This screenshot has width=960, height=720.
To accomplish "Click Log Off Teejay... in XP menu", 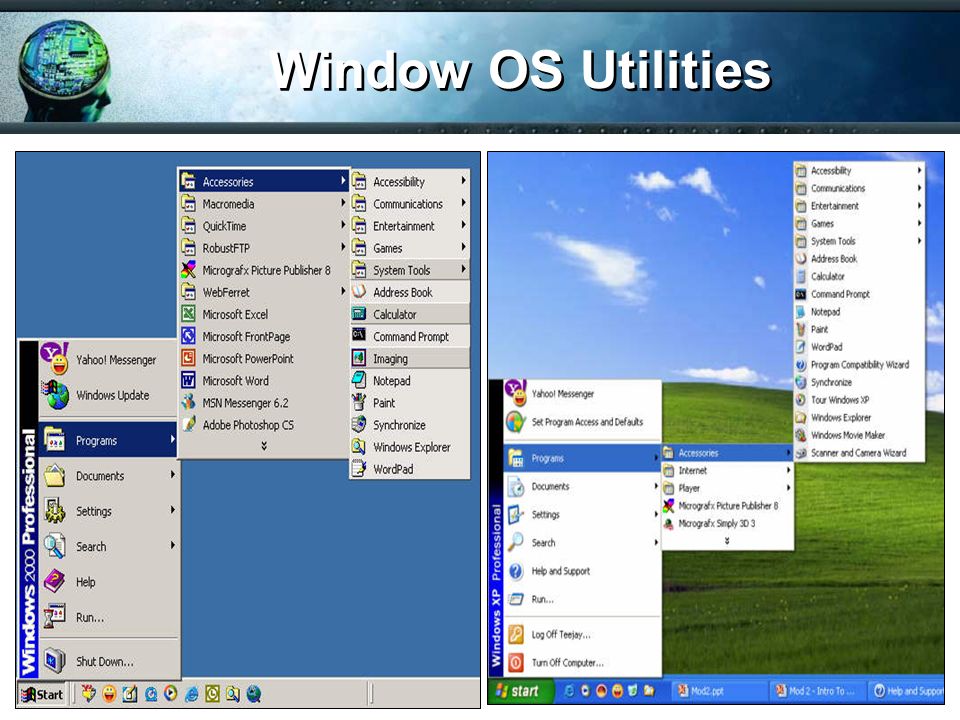I will coord(582,634).
